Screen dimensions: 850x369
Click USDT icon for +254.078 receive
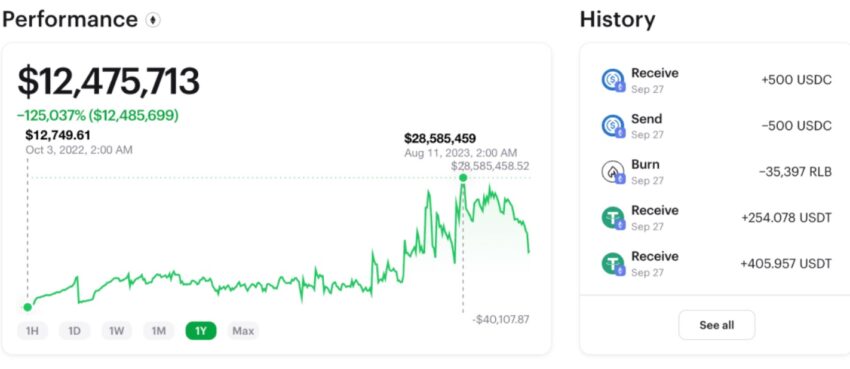(x=613, y=218)
